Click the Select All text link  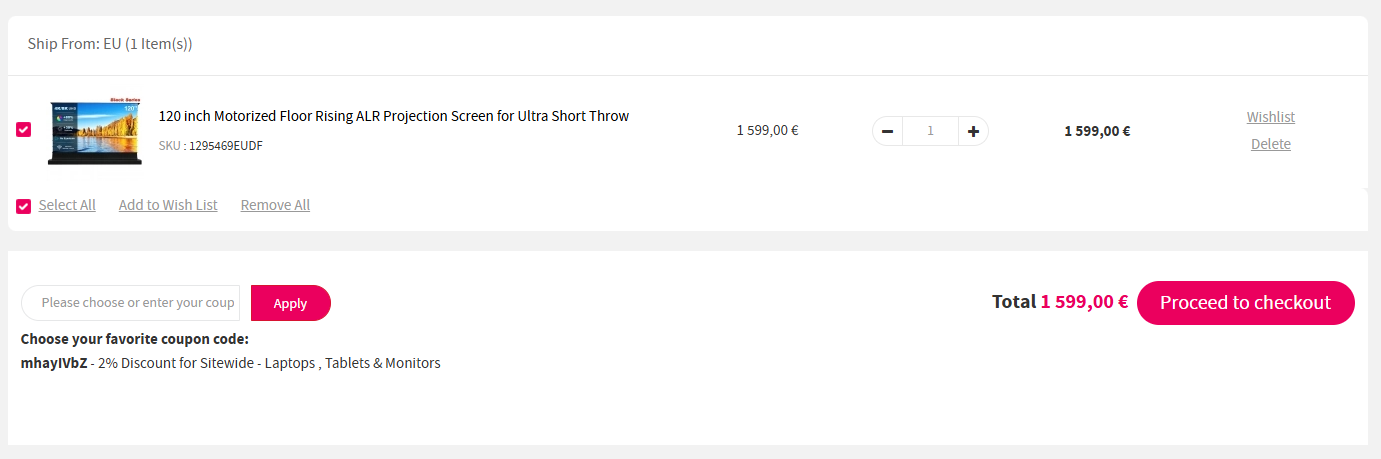point(67,205)
